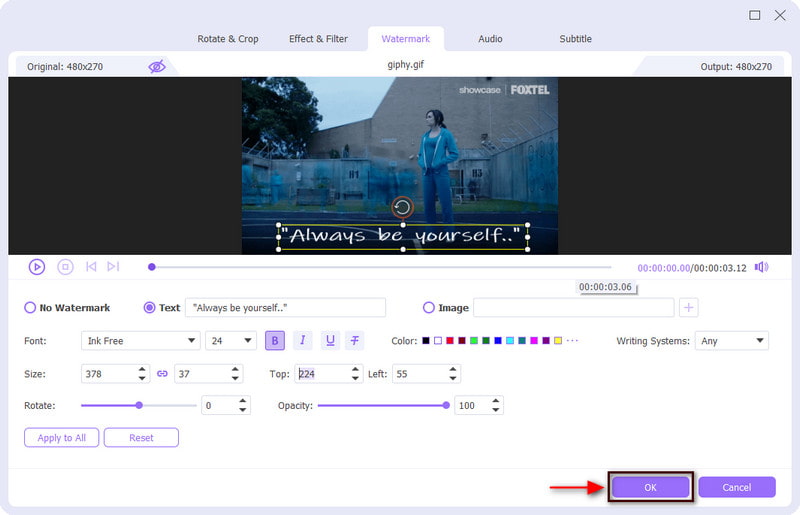Screen dimensions: 800x515
Task: Increase the Rotate value
Action: pyautogui.click(x=243, y=401)
